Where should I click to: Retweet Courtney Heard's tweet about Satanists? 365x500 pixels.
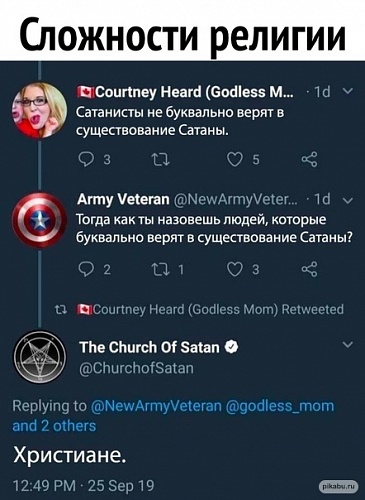click(x=161, y=160)
